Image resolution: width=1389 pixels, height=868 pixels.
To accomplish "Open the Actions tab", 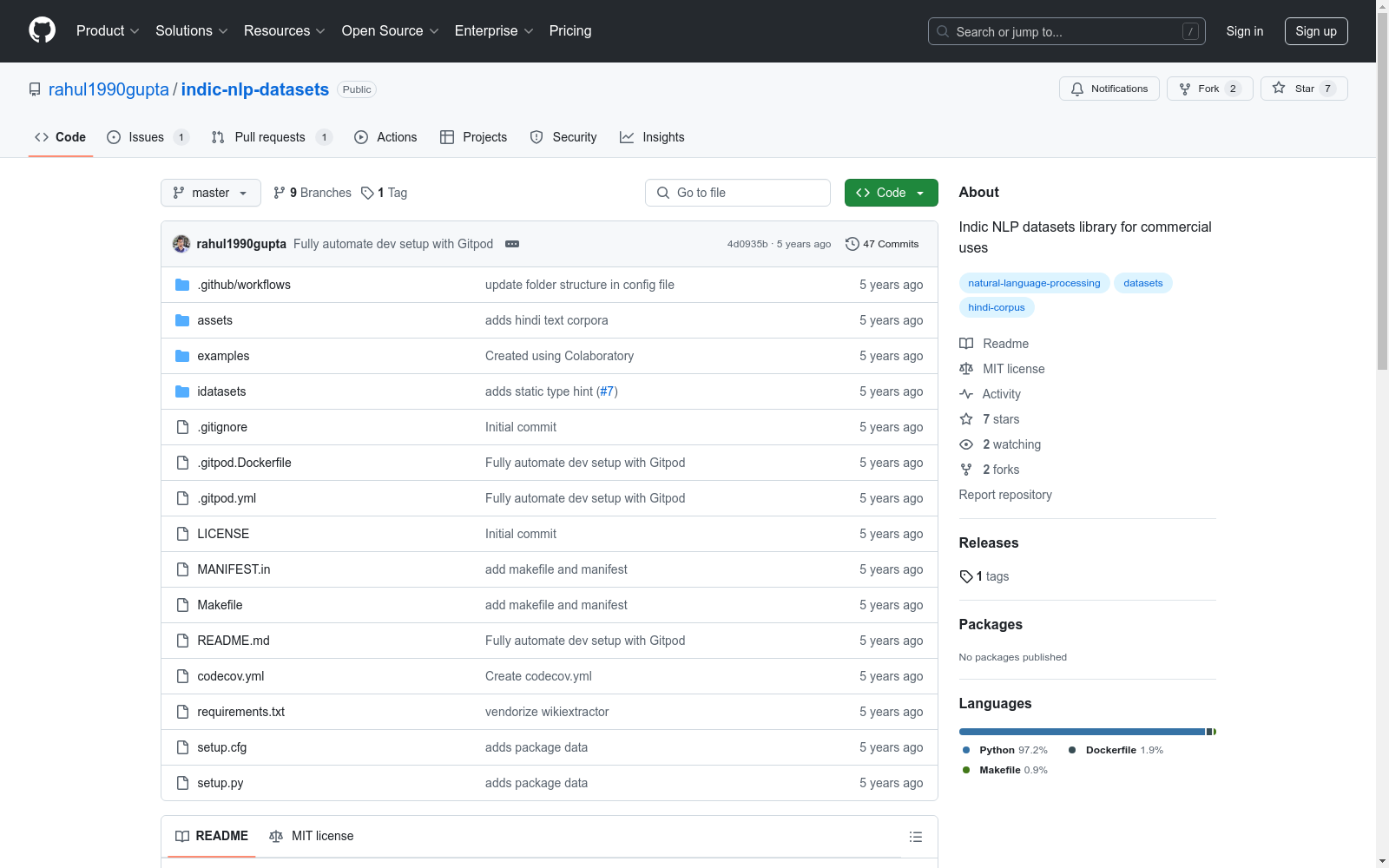I will (385, 137).
